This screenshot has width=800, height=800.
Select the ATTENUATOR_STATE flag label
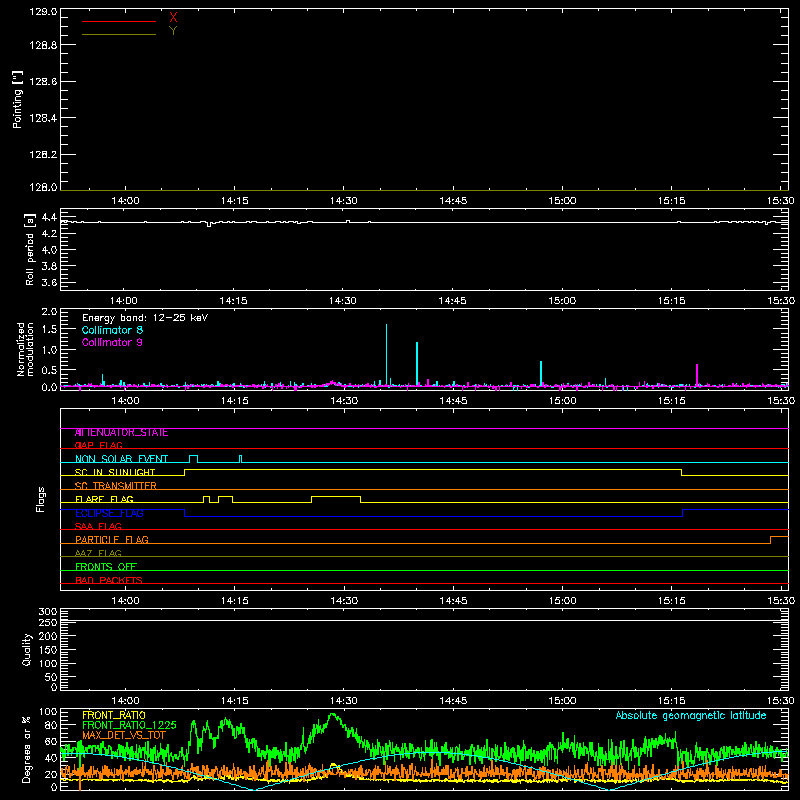click(x=121, y=433)
